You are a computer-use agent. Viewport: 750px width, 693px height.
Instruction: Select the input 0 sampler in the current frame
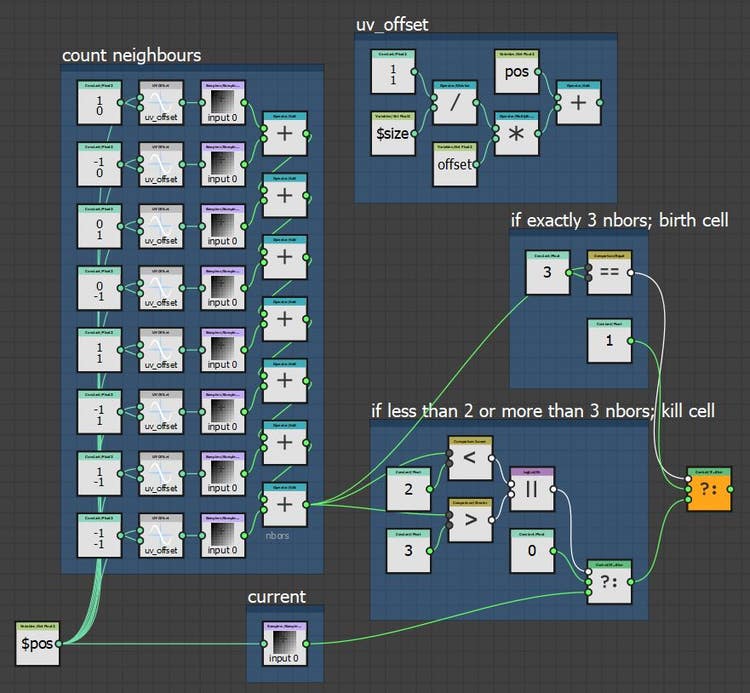285,644
